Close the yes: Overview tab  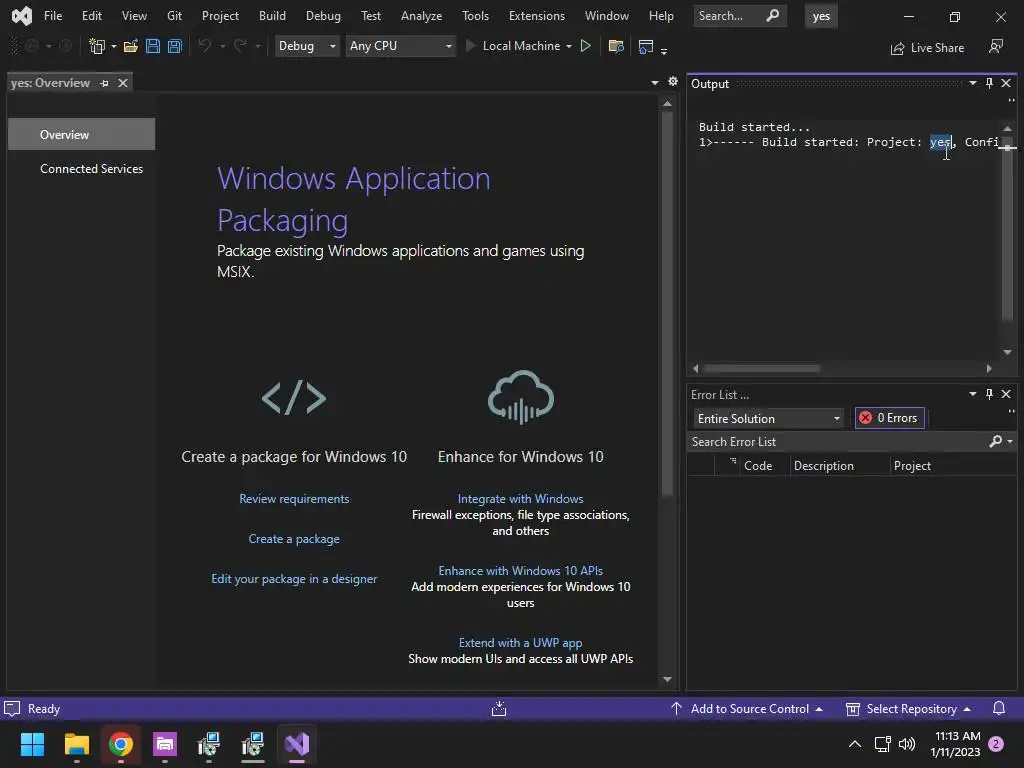pyautogui.click(x=123, y=83)
